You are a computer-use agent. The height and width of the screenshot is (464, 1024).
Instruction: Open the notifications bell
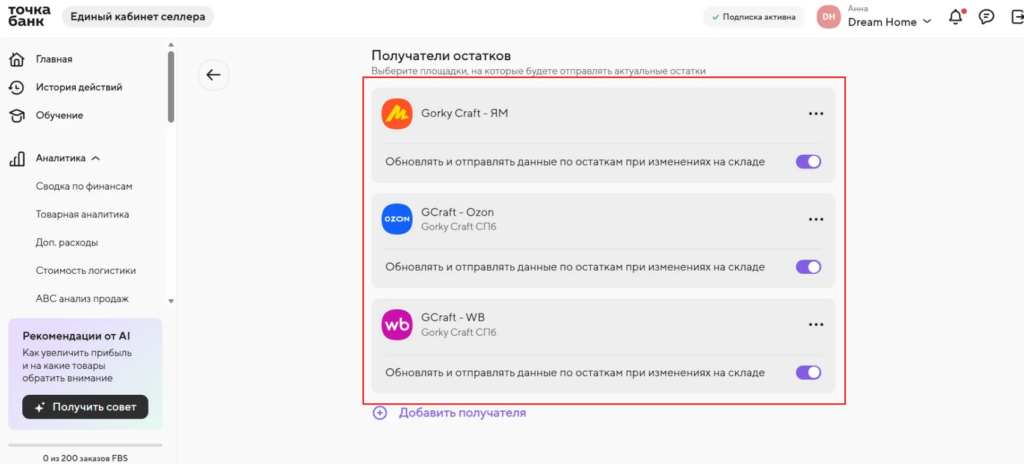click(956, 17)
